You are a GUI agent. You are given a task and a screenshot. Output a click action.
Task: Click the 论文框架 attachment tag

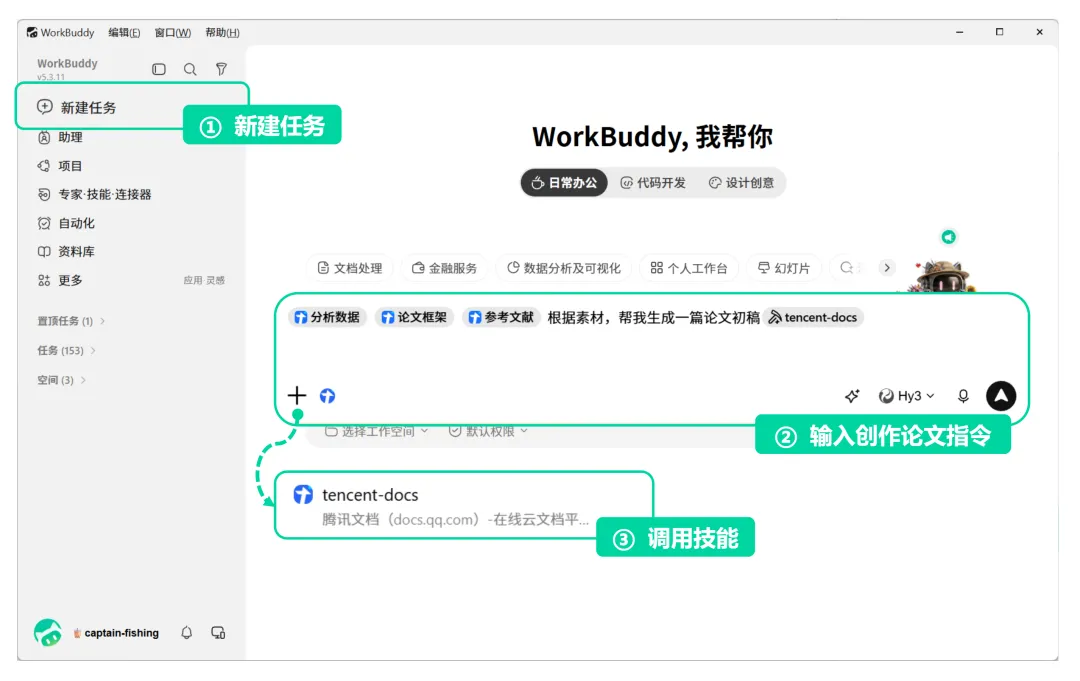[x=414, y=317]
